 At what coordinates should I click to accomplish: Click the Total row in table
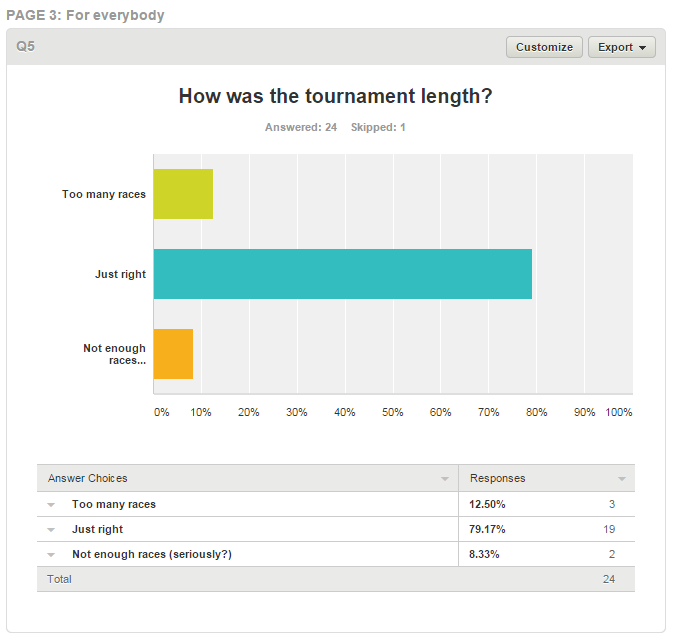(60, 579)
